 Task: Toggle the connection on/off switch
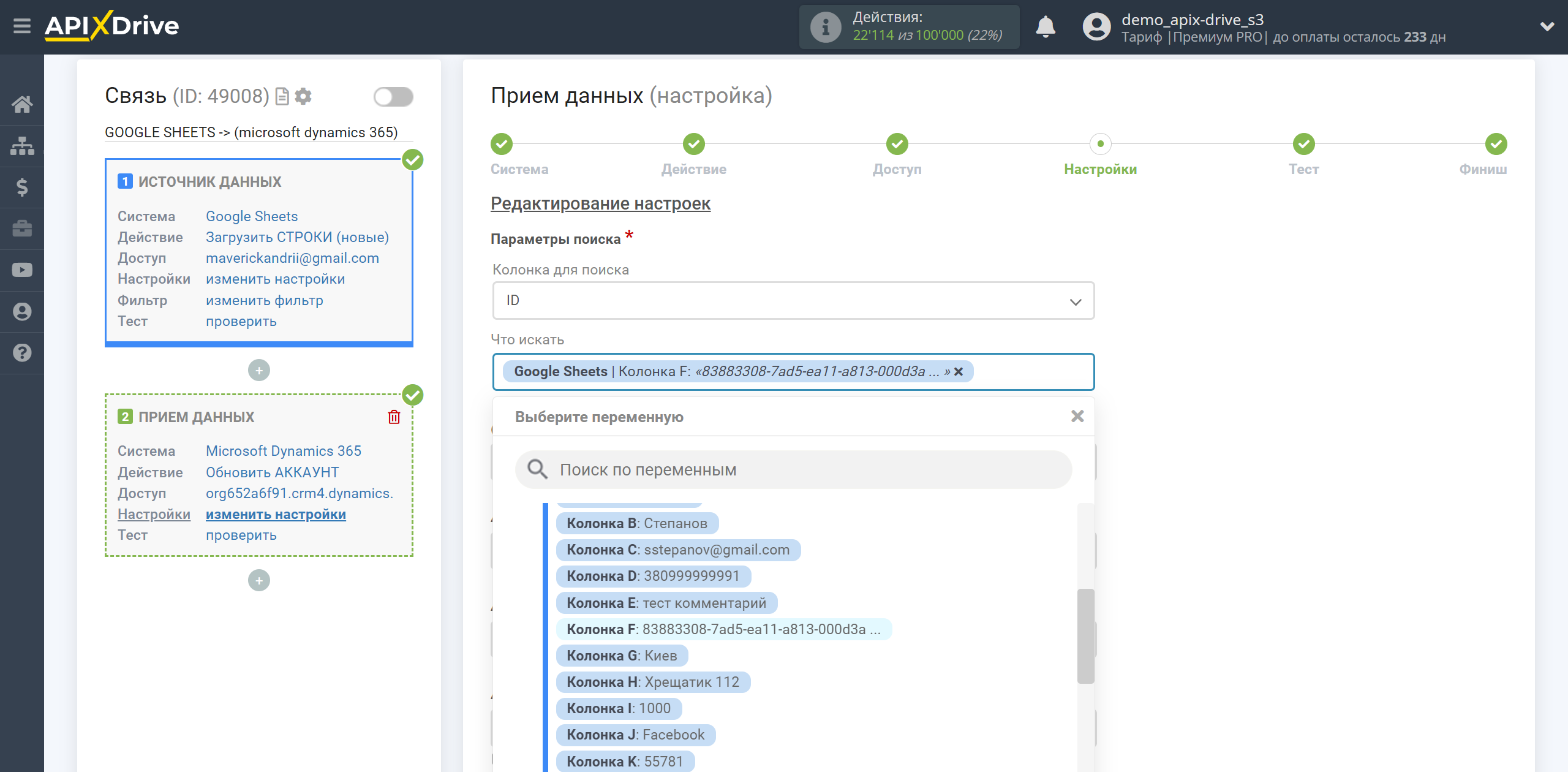point(393,96)
